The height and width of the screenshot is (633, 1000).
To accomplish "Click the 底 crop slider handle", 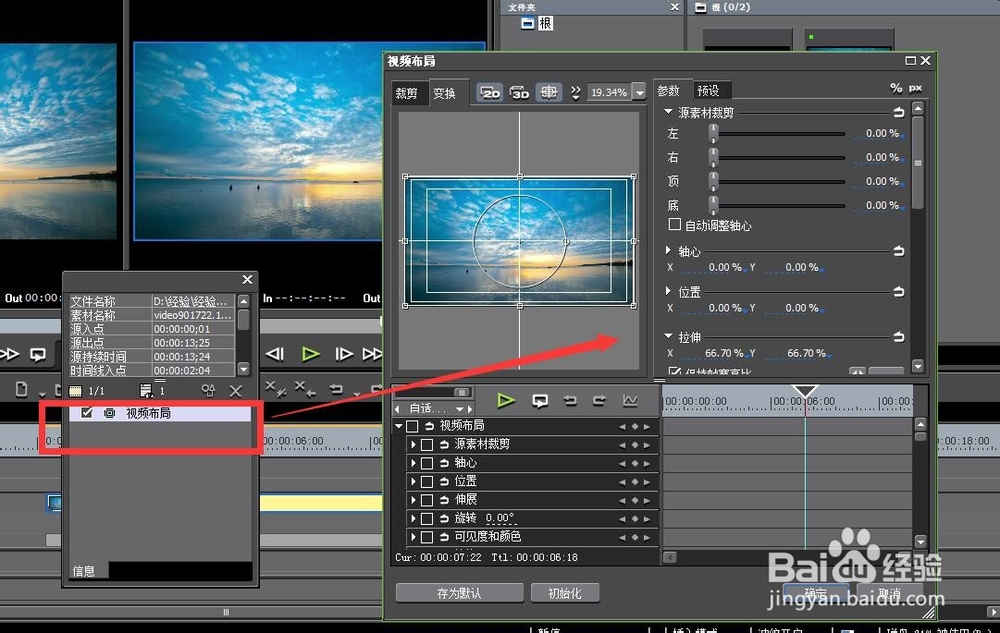I will click(x=713, y=205).
